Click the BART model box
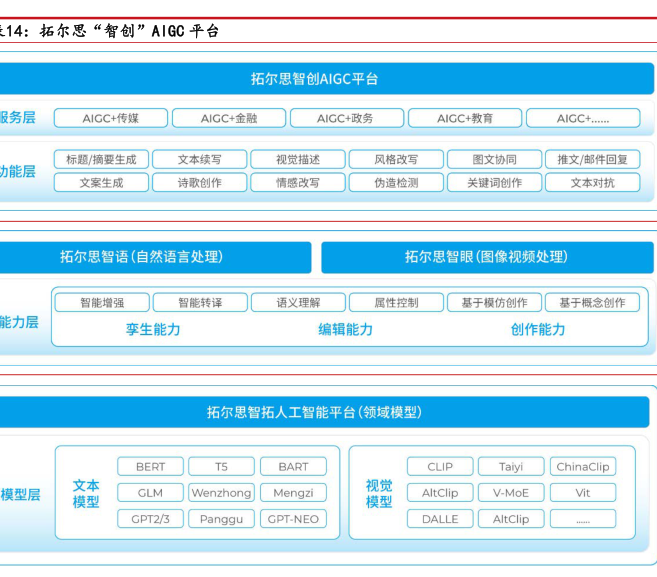 coord(293,466)
